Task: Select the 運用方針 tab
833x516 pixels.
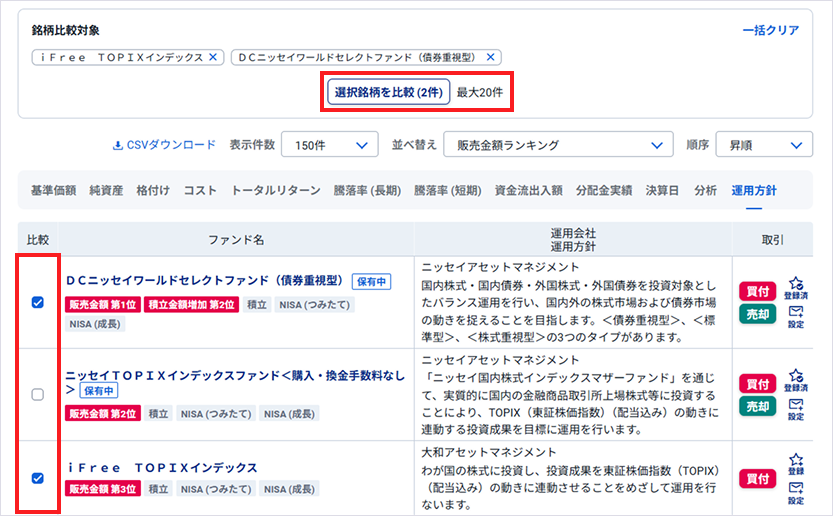Action: [754, 190]
